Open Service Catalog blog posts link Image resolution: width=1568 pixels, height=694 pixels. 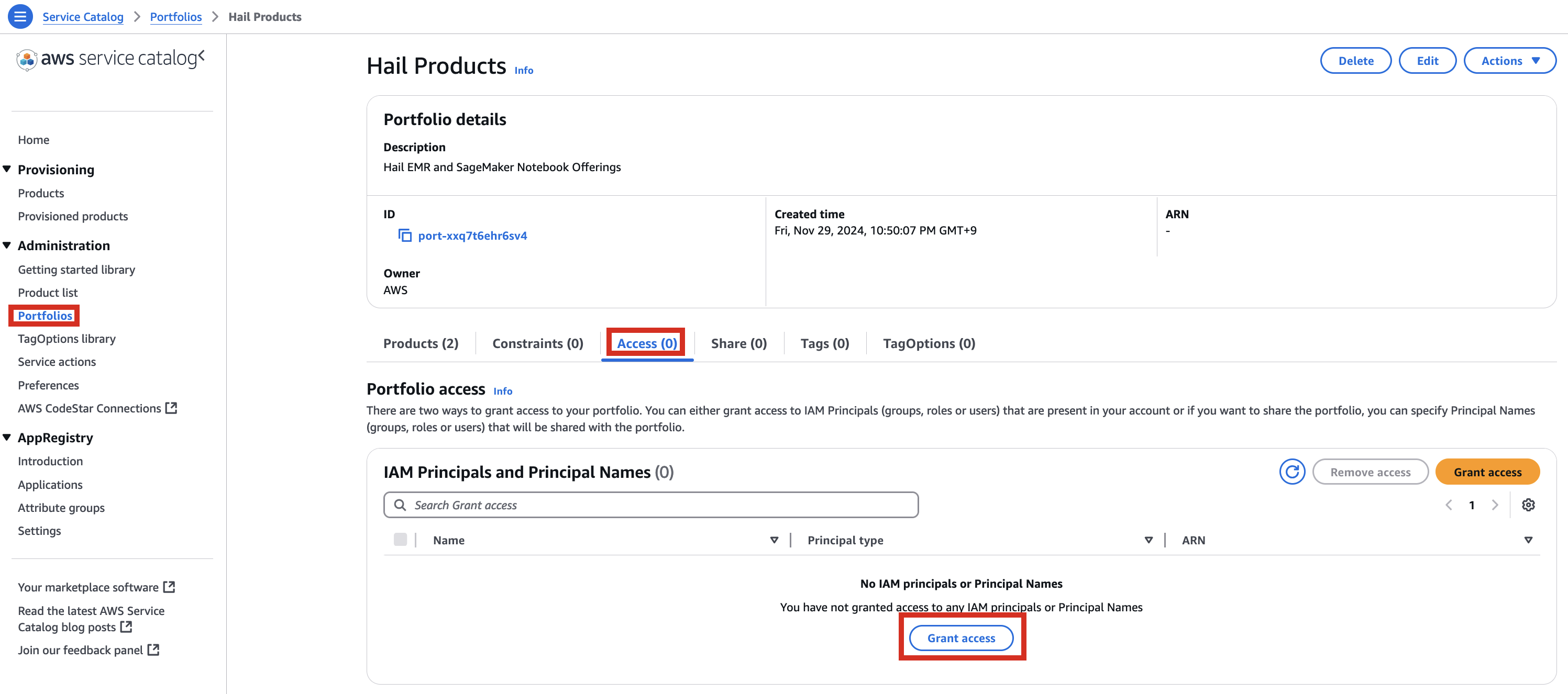(x=91, y=619)
